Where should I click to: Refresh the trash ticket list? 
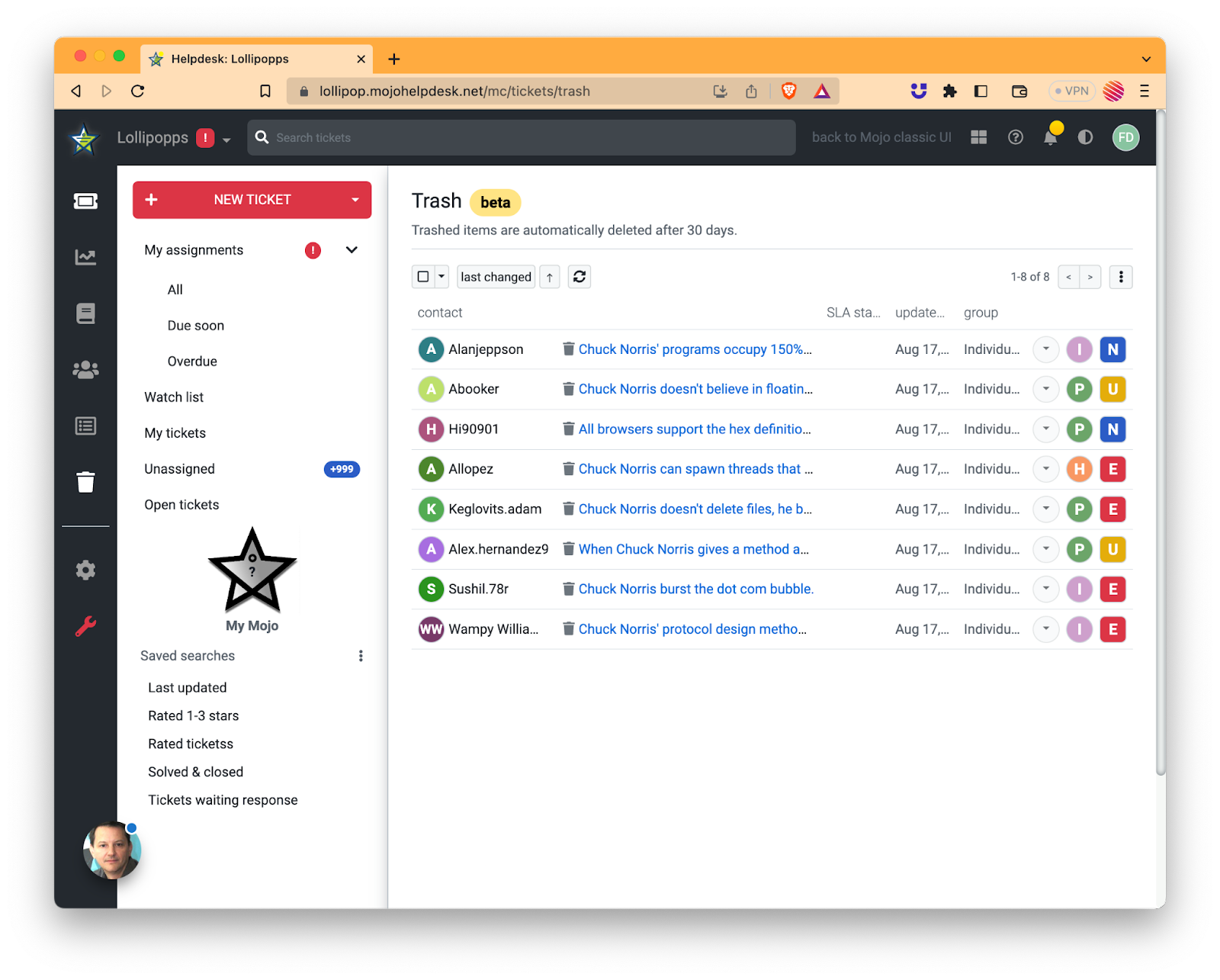pyautogui.click(x=579, y=277)
